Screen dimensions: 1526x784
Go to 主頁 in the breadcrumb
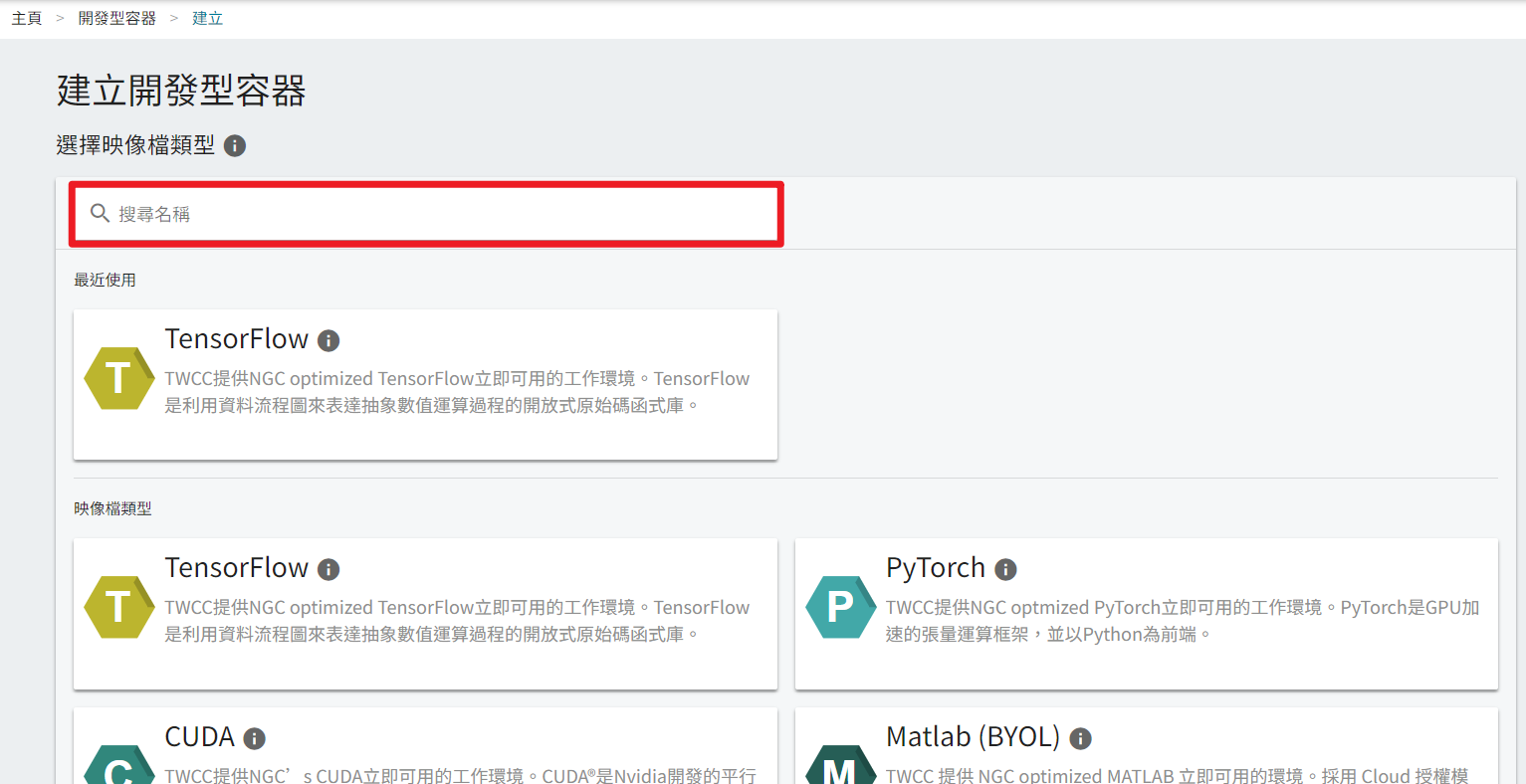27,18
